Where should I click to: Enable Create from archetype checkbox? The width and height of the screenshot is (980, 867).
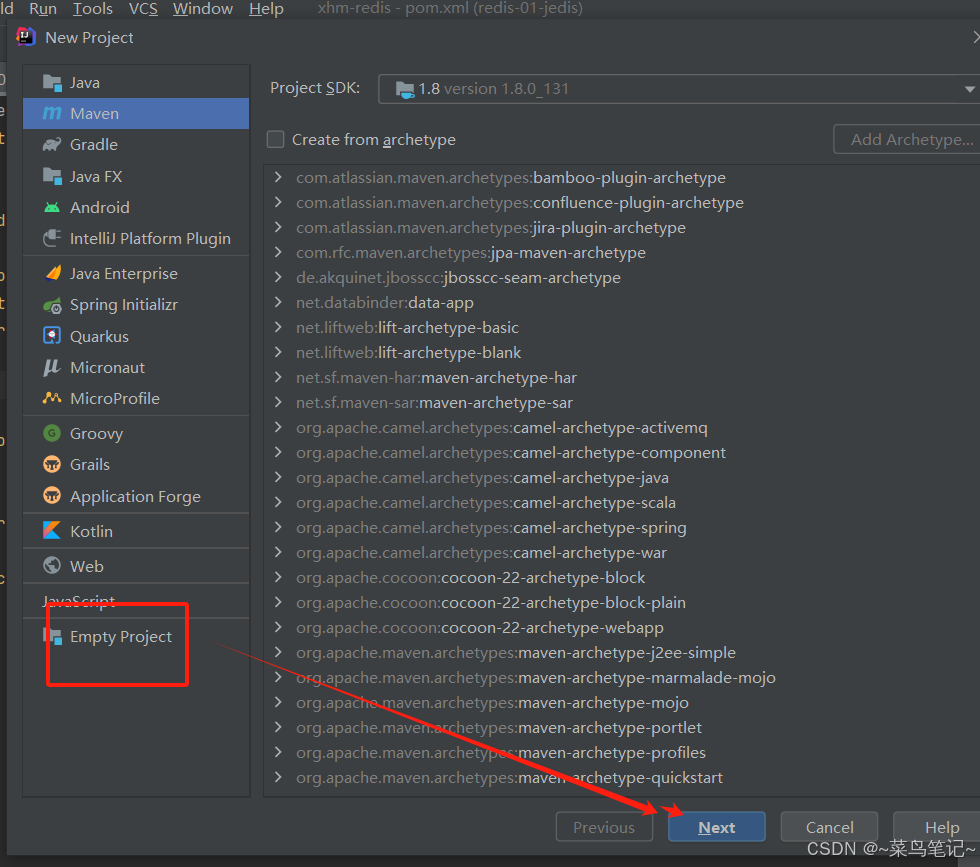point(276,139)
